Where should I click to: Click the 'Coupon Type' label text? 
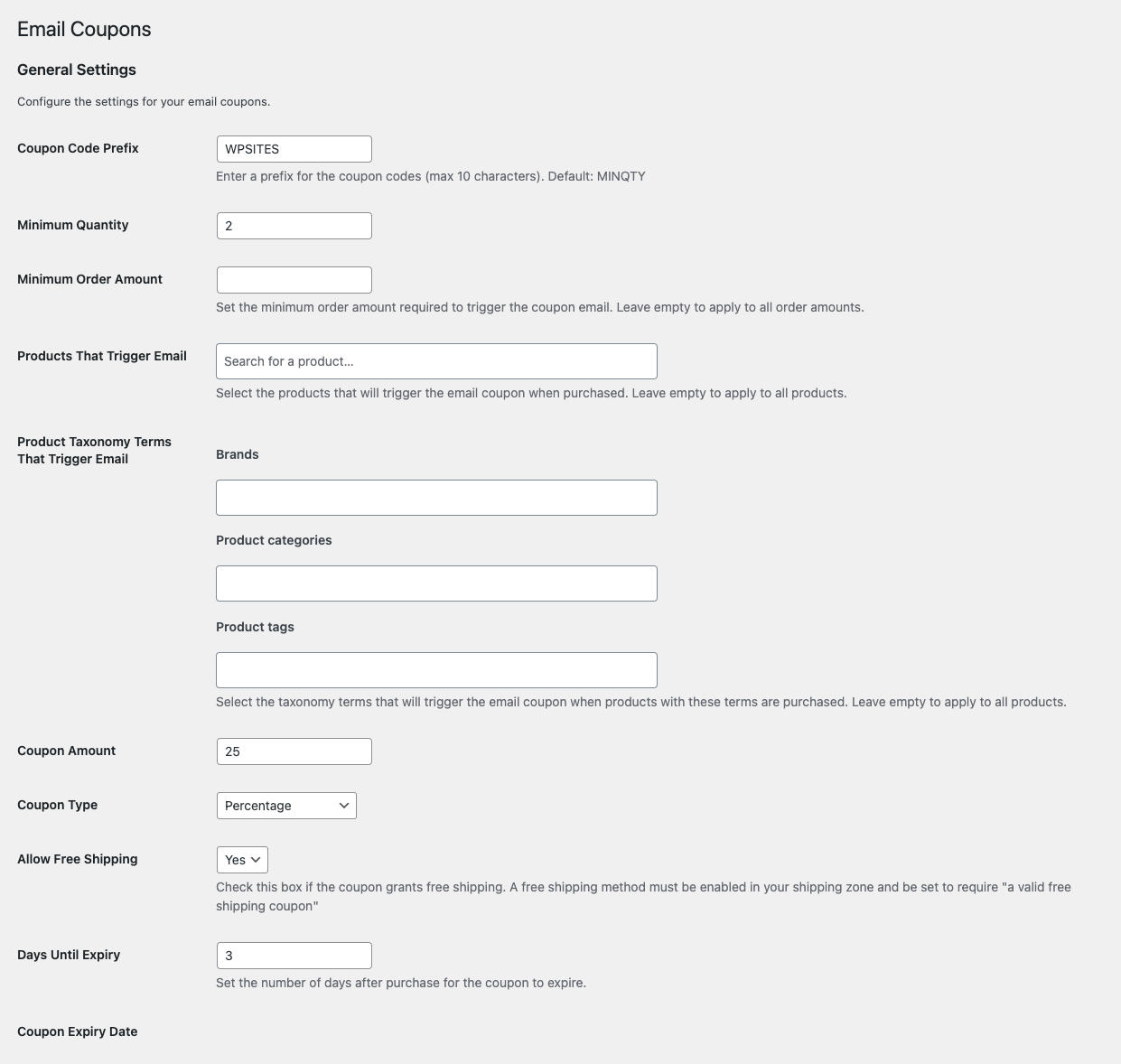57,805
